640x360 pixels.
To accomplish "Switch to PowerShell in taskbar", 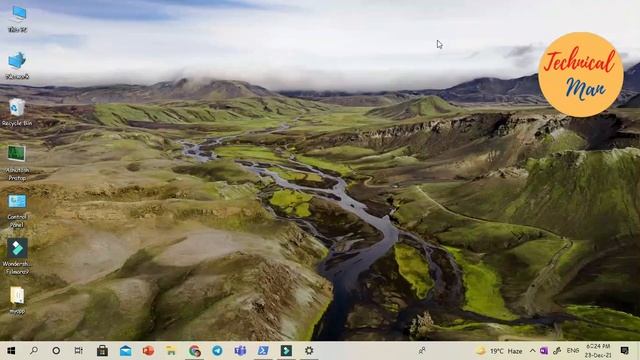I will (263, 351).
